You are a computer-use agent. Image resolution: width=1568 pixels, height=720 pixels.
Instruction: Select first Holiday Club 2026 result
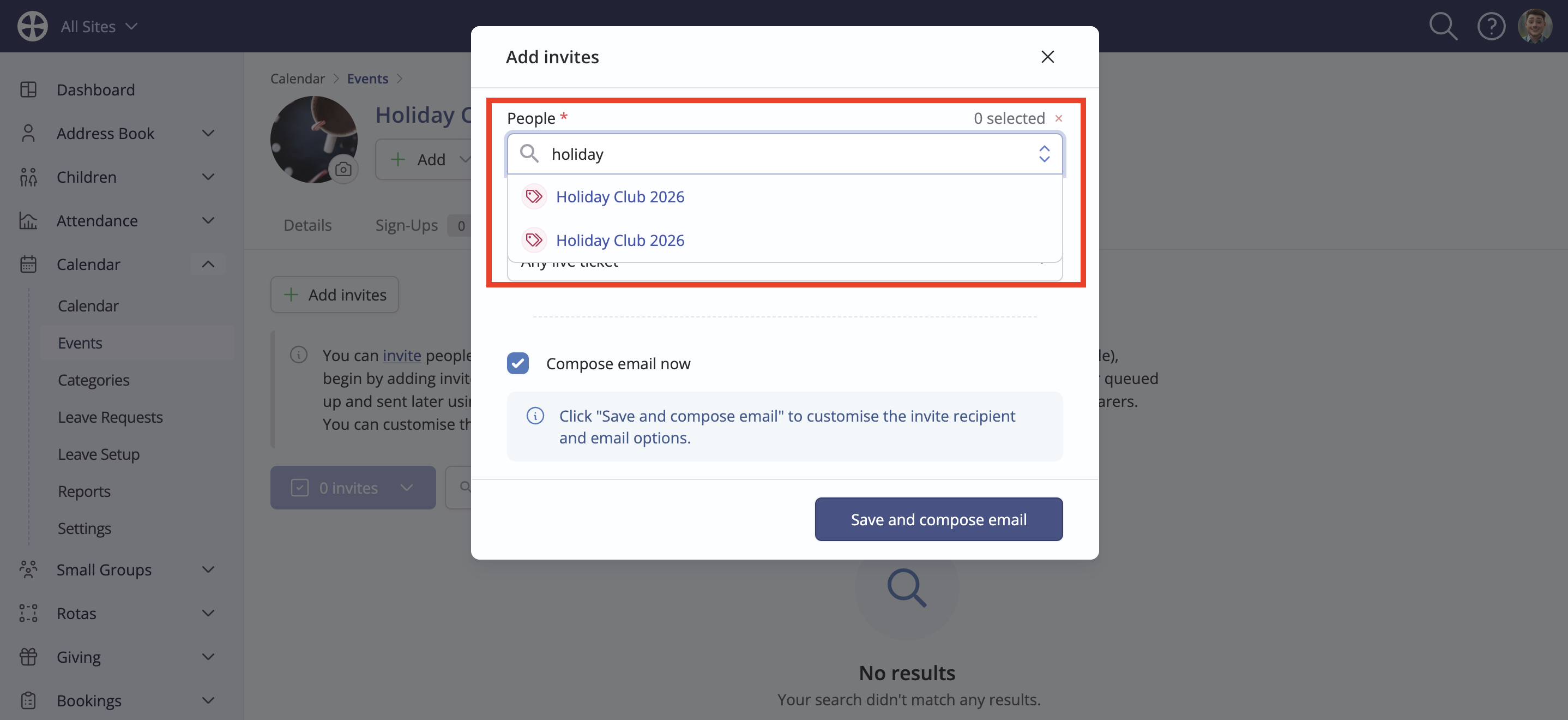[620, 197]
